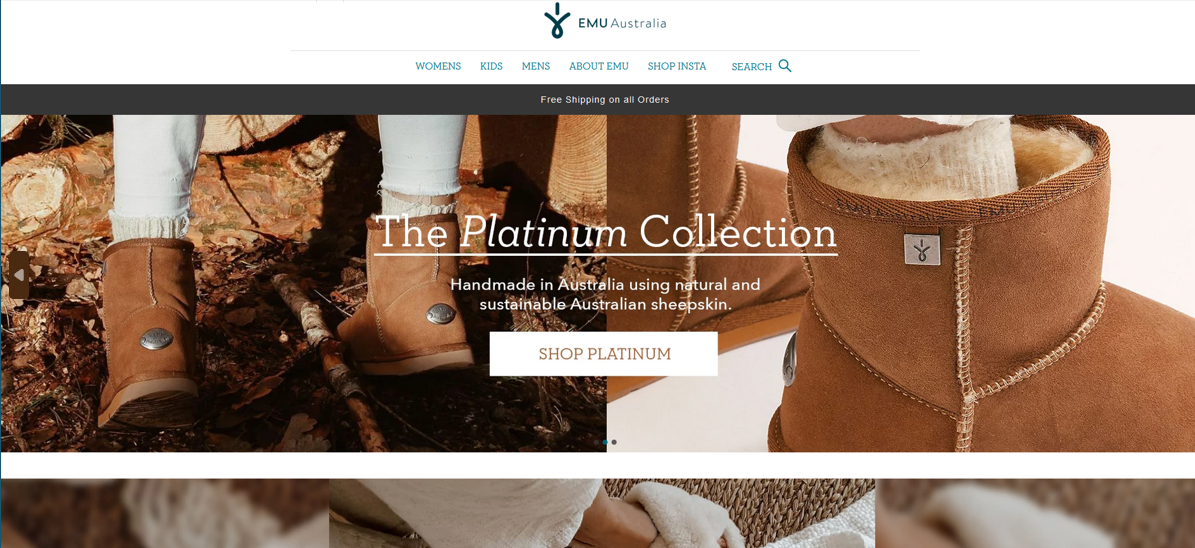Click the magnifying glass search icon
Viewport: 1195px width, 548px height.
tap(785, 66)
